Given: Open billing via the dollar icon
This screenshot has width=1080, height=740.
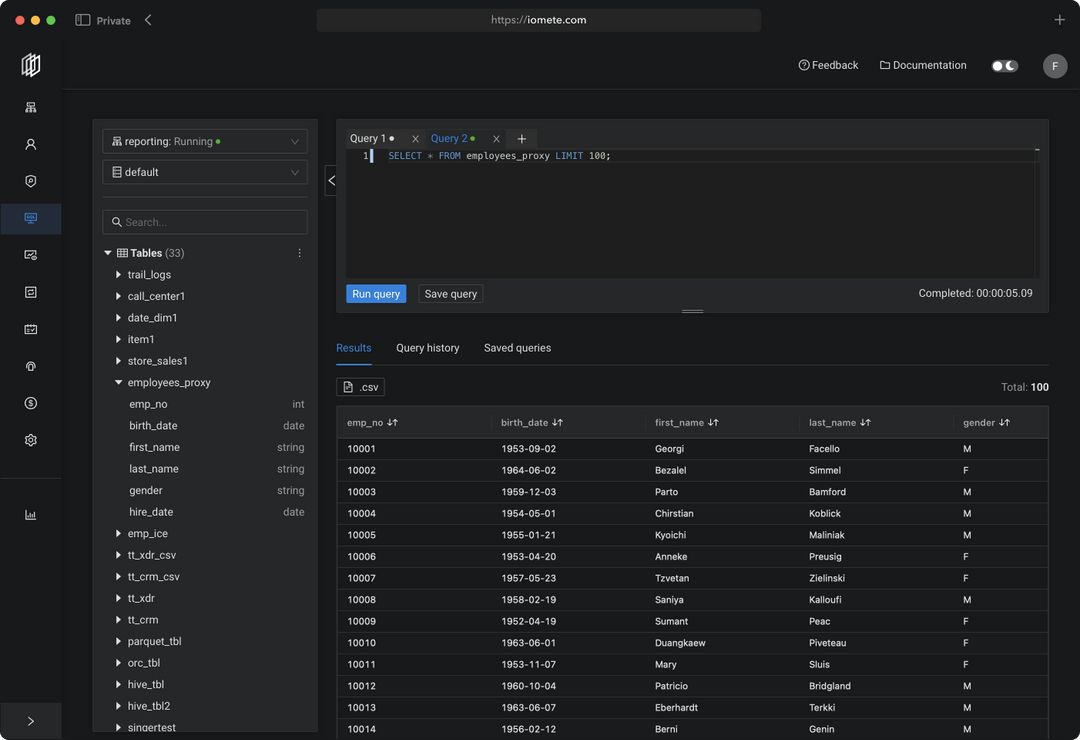Looking at the screenshot, I should 30,403.
